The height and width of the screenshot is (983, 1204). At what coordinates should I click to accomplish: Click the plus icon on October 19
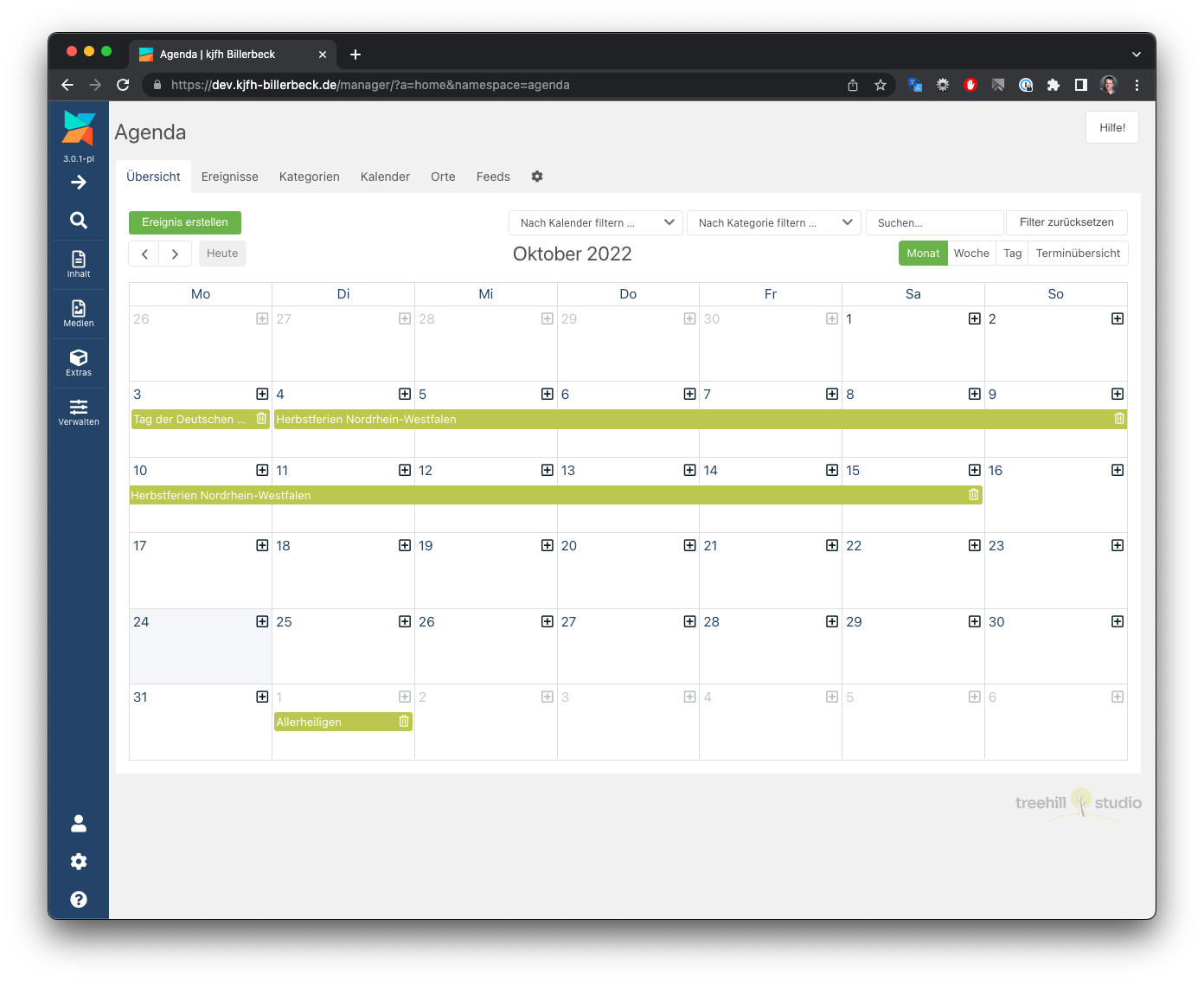(x=547, y=546)
